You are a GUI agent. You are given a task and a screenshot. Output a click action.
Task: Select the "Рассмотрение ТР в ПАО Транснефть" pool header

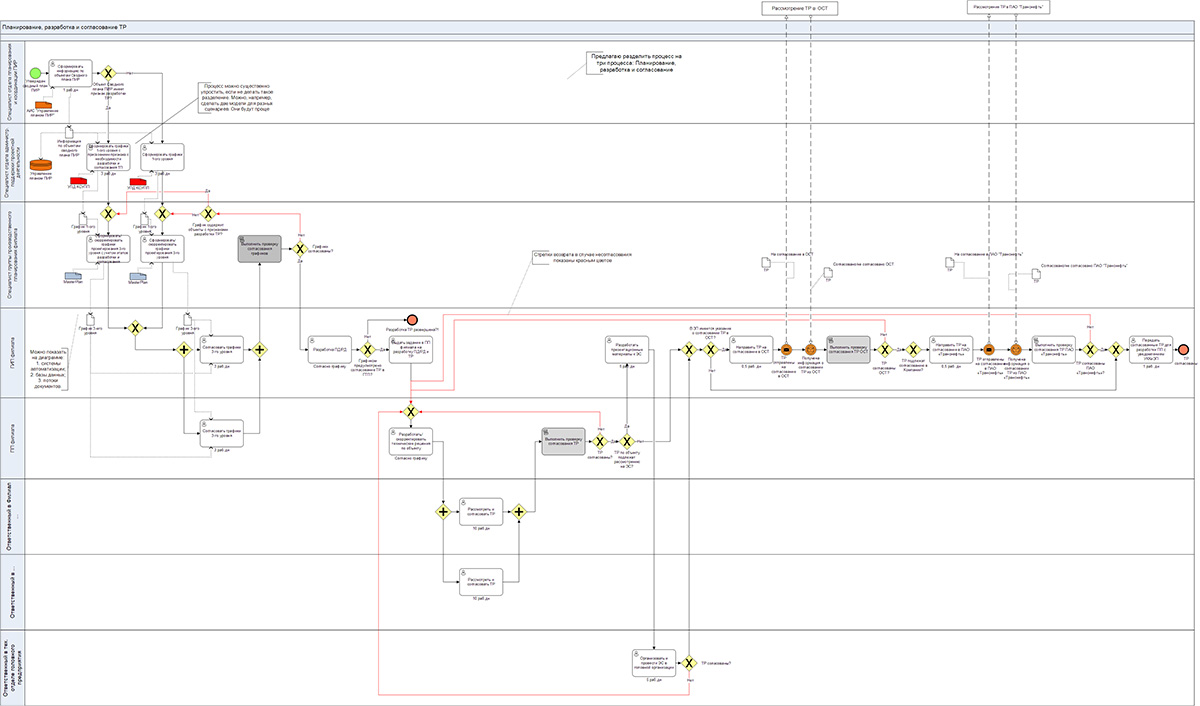pyautogui.click(x=1011, y=8)
